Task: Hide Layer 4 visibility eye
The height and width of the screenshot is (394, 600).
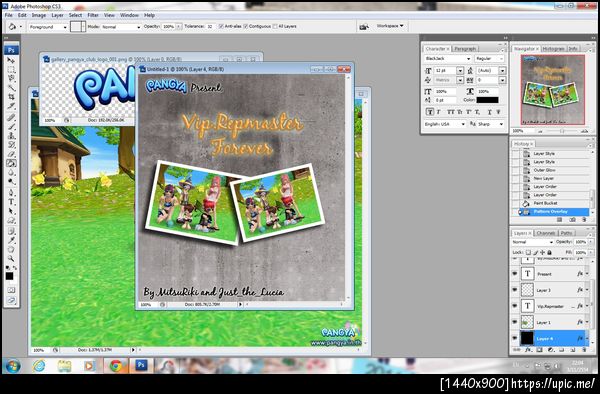Action: click(515, 338)
